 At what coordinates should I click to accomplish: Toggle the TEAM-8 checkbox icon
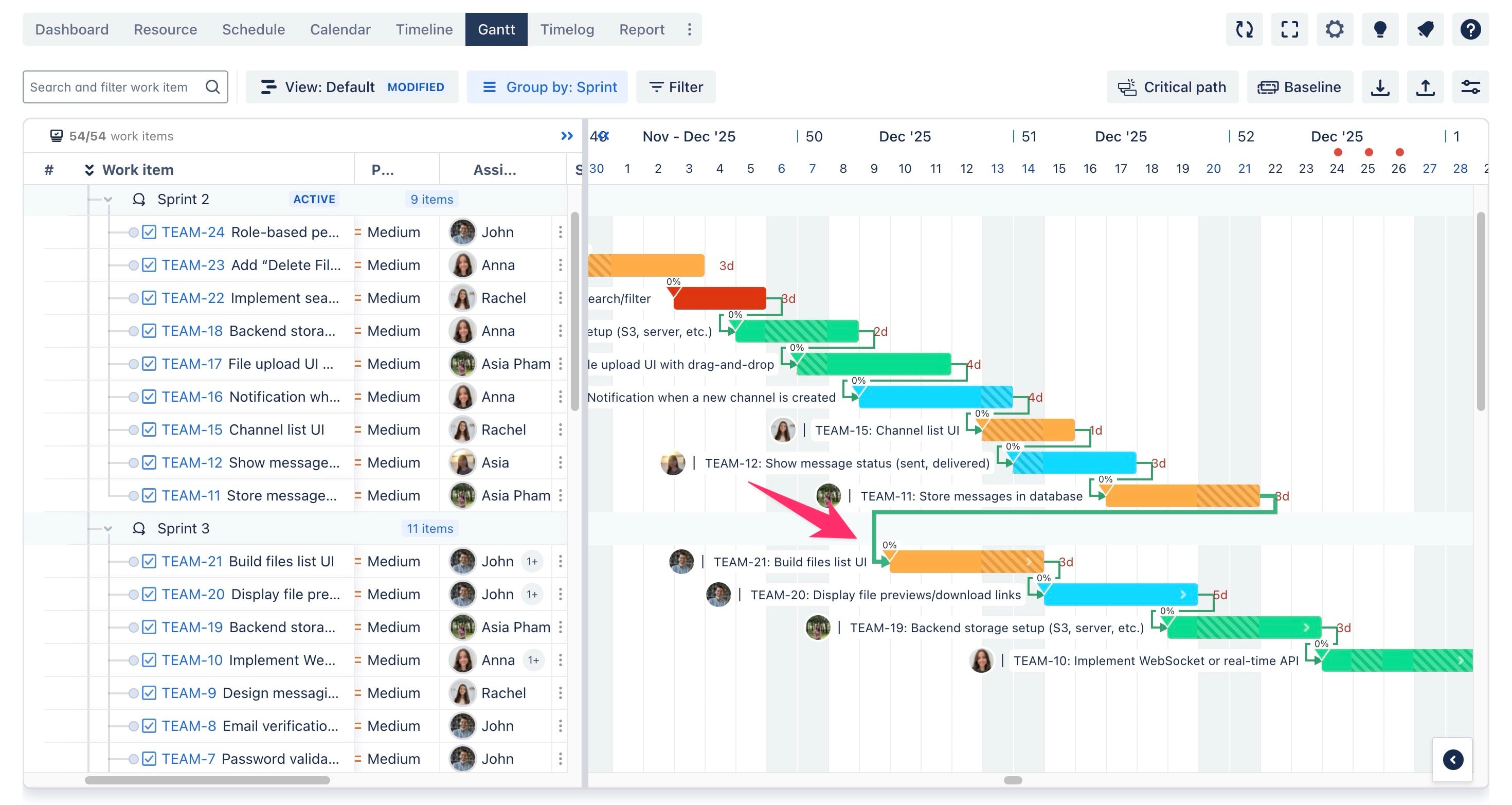point(149,726)
